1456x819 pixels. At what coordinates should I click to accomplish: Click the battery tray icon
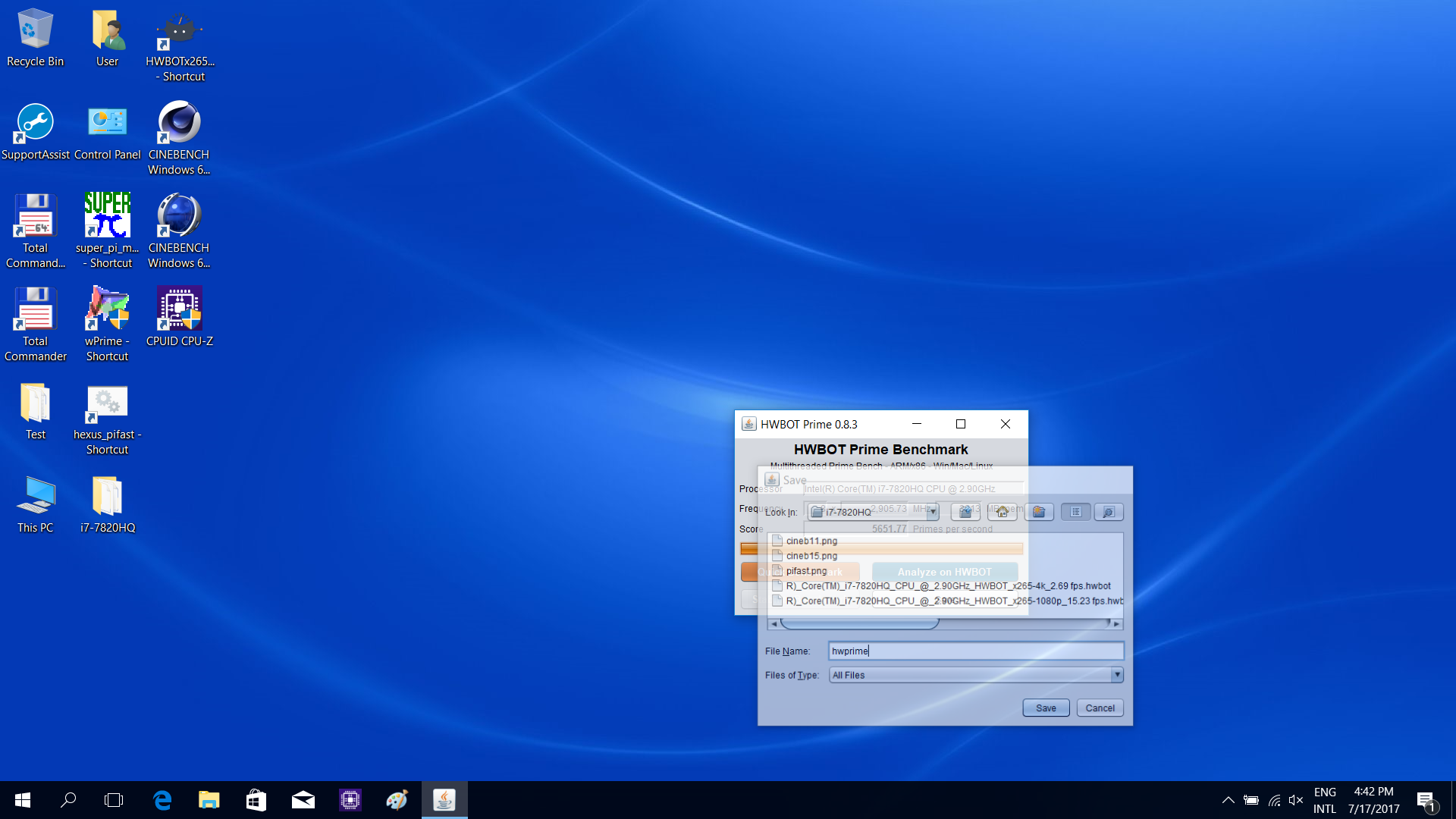pyautogui.click(x=1251, y=800)
